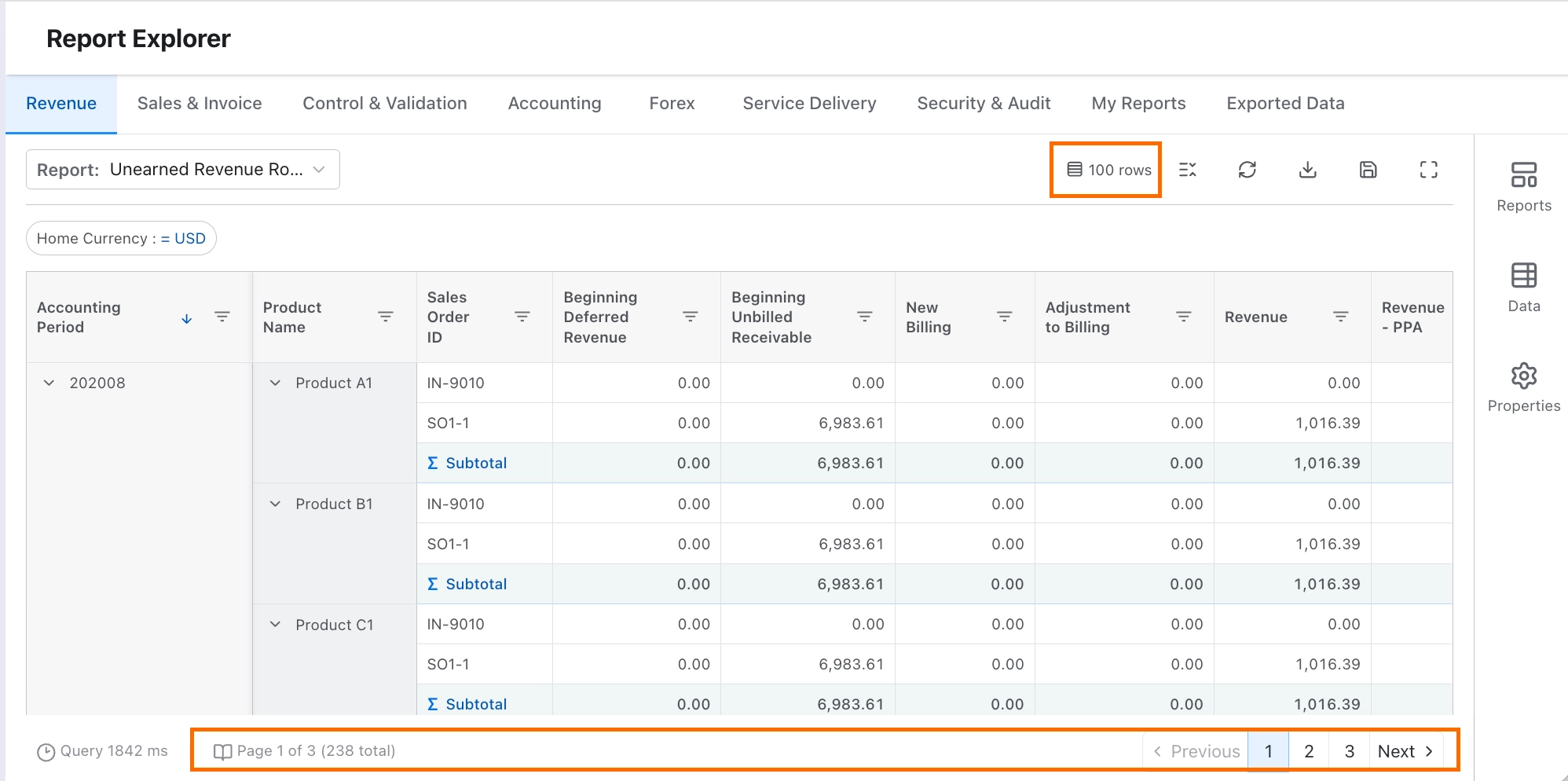The height and width of the screenshot is (781, 1568).
Task: Open the Accounting tab
Action: click(x=555, y=104)
